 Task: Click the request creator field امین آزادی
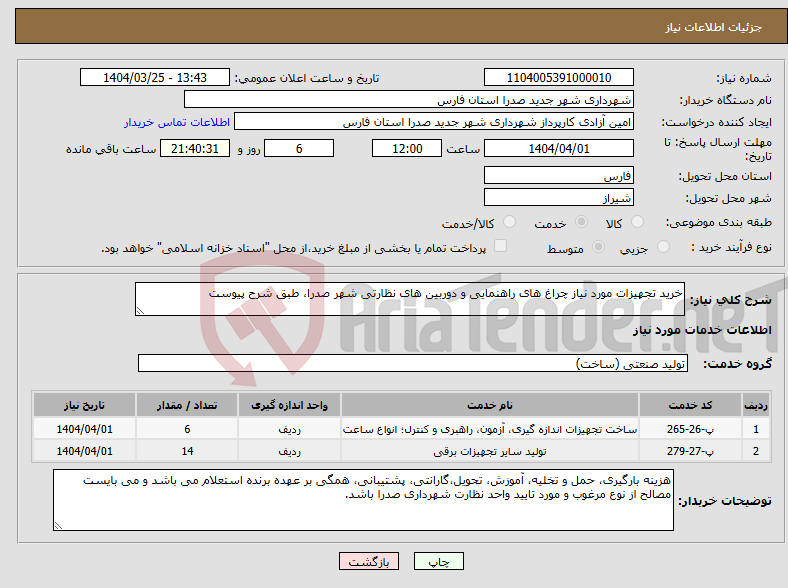[x=434, y=122]
